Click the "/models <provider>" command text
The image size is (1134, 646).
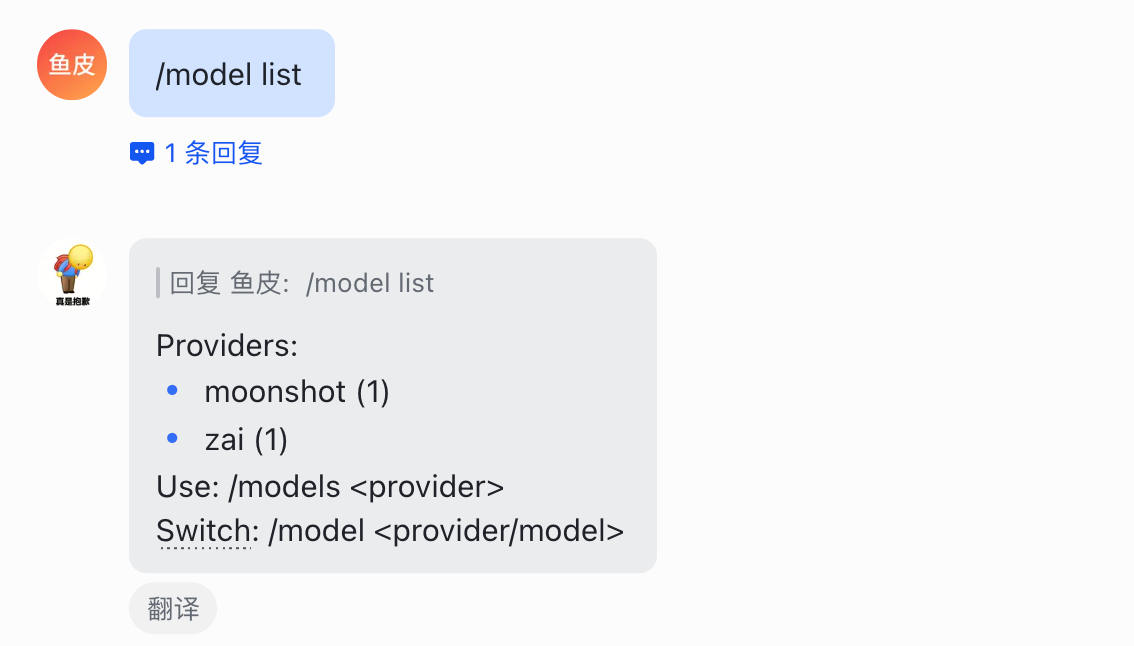tap(366, 487)
